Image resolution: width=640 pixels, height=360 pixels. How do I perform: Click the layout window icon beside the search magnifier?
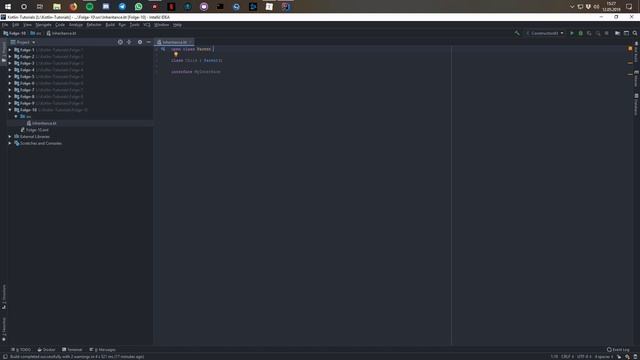tap(626, 33)
